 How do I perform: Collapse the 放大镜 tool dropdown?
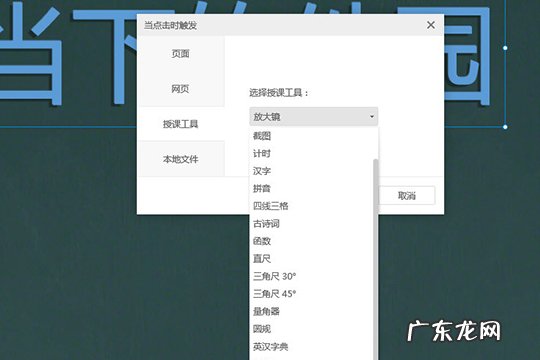(x=313, y=116)
